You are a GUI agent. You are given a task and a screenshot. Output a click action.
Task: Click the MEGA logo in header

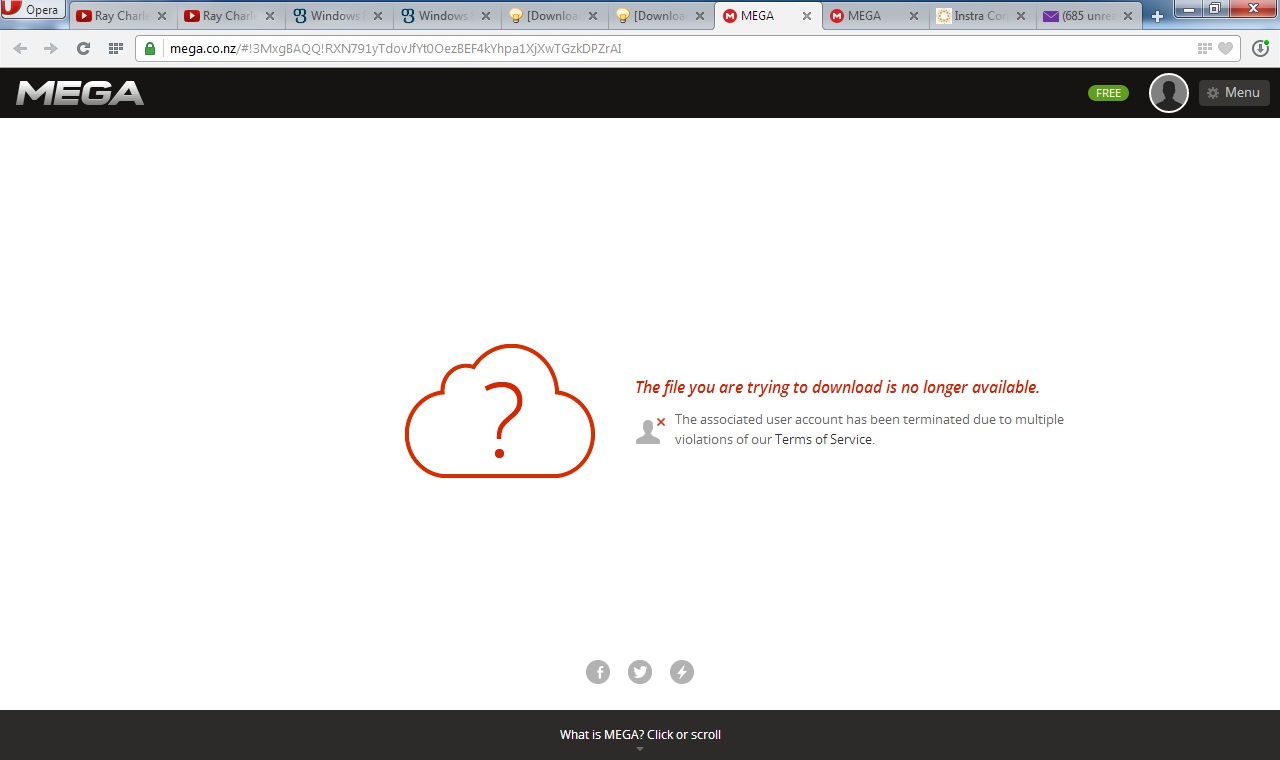[x=80, y=93]
